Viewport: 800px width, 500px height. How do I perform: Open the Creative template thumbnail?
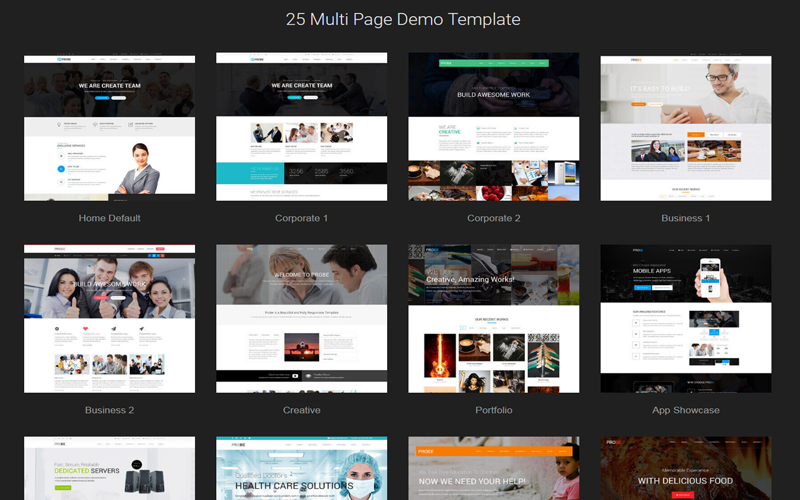click(302, 319)
